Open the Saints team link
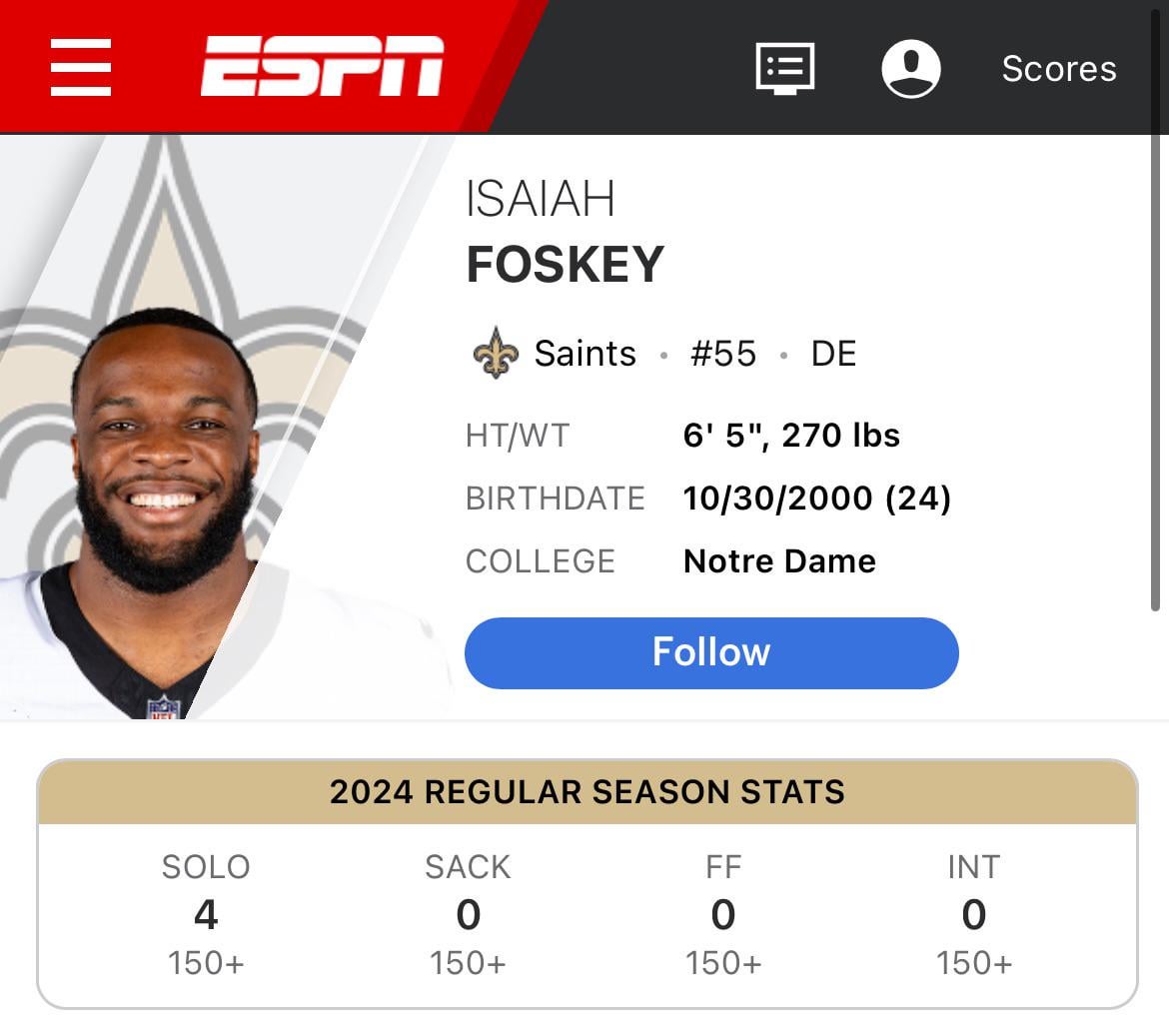 pyautogui.click(x=584, y=354)
